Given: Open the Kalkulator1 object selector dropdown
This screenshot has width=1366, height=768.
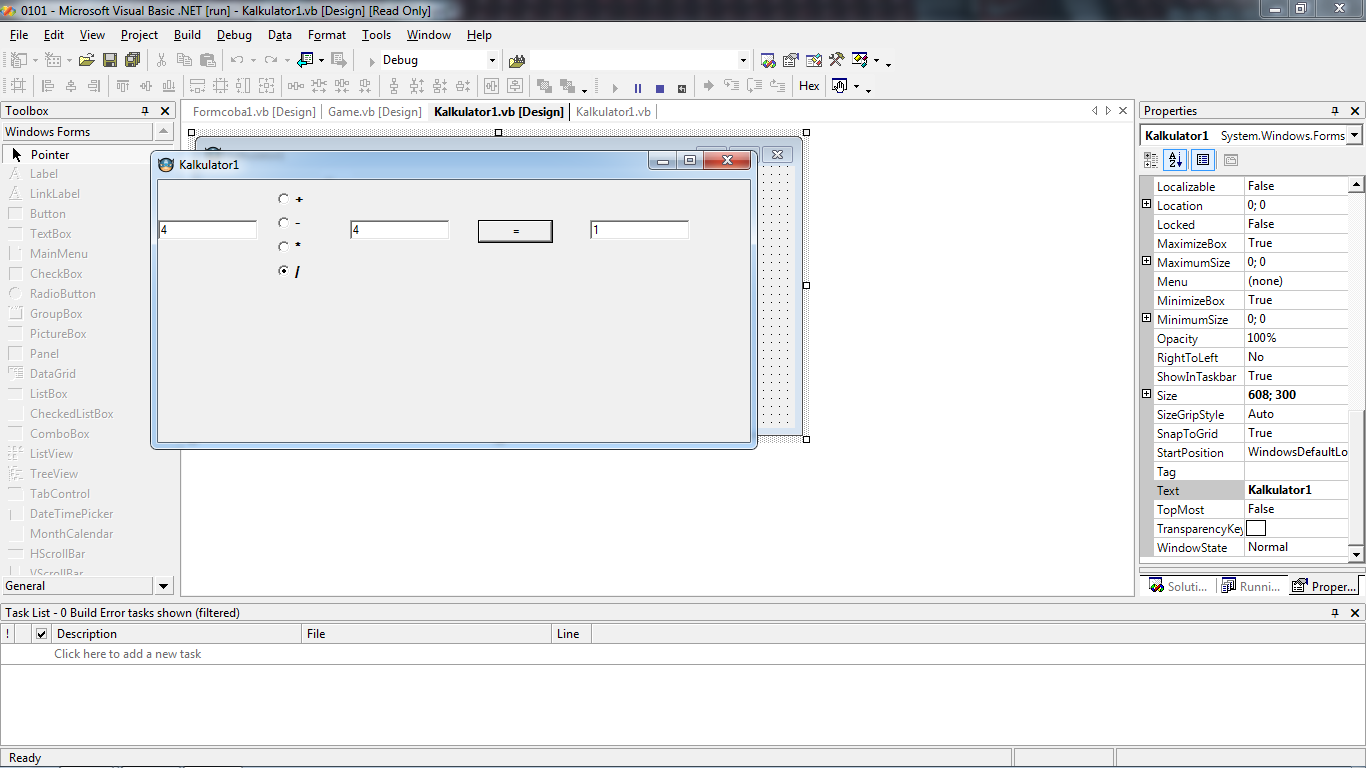Looking at the screenshot, I should click(x=1355, y=135).
